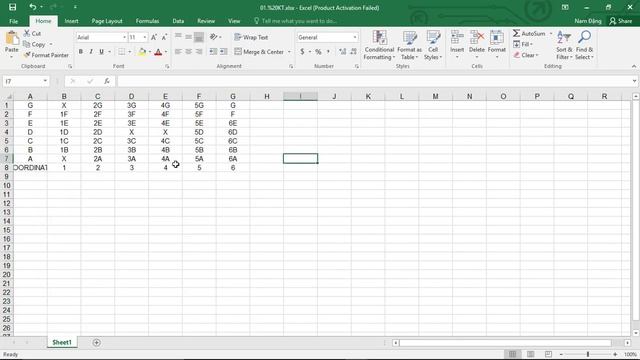This screenshot has width=640, height=360.
Task: Cut the selected cell
Action: point(32,33)
